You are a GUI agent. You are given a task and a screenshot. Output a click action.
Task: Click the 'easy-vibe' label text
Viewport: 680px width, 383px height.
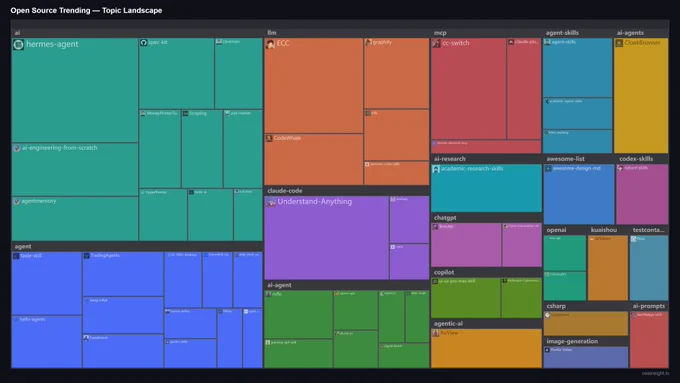click(x=98, y=300)
